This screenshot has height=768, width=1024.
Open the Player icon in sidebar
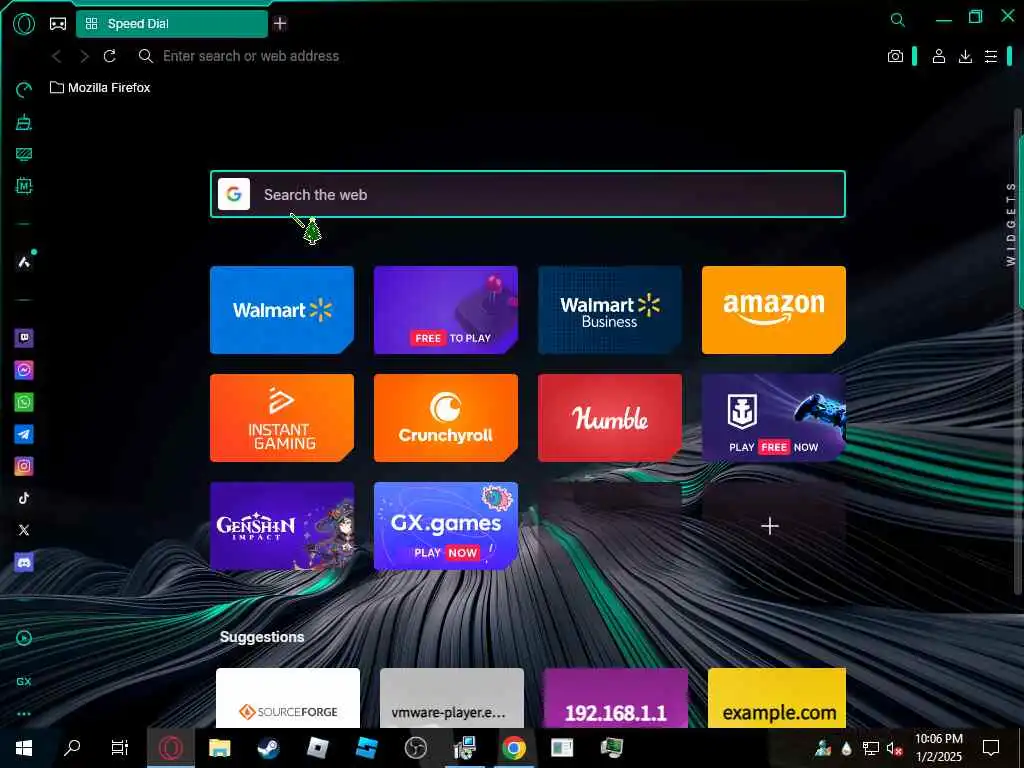24,638
